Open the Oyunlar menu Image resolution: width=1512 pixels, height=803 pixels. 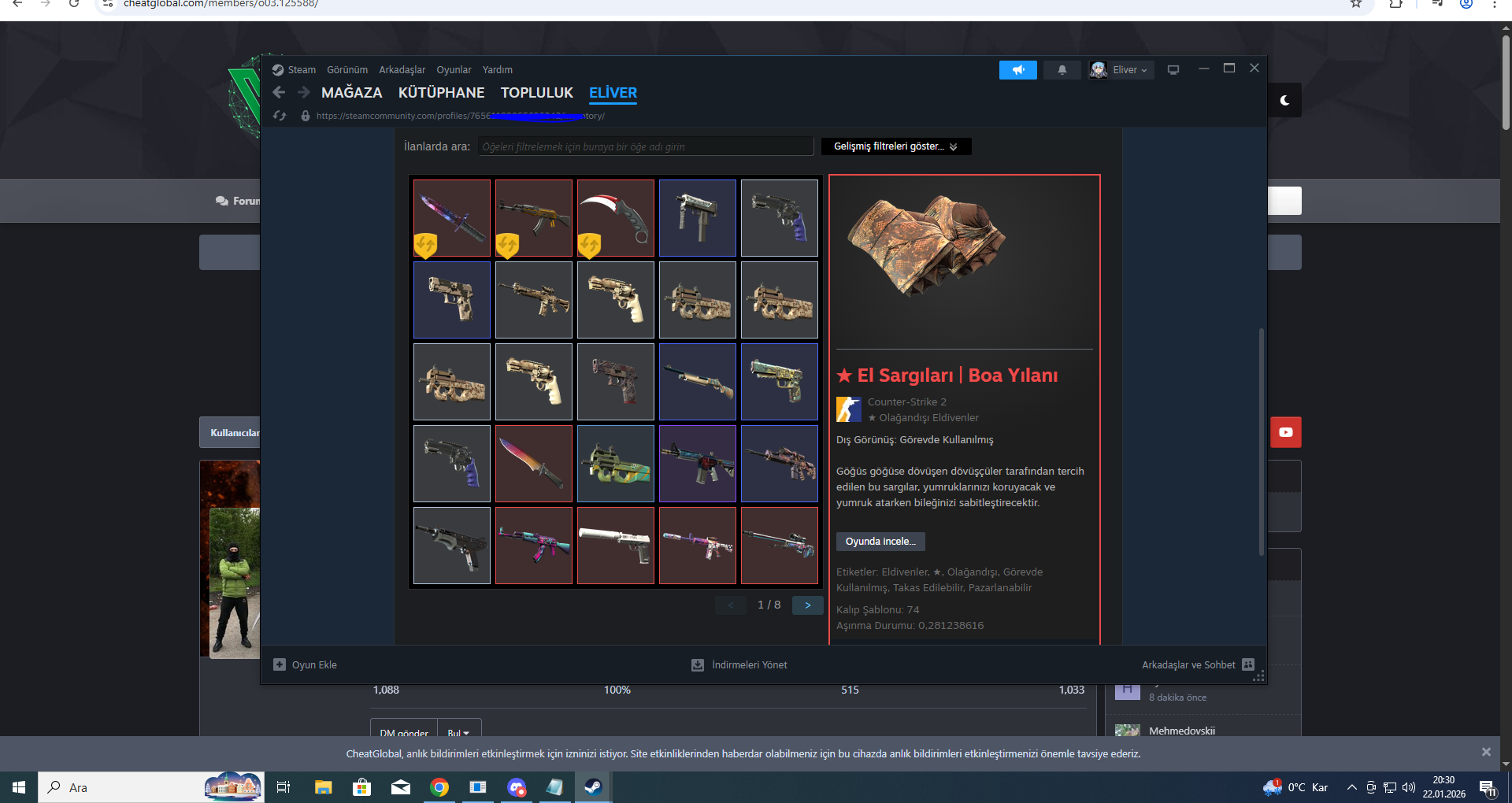pyautogui.click(x=454, y=70)
